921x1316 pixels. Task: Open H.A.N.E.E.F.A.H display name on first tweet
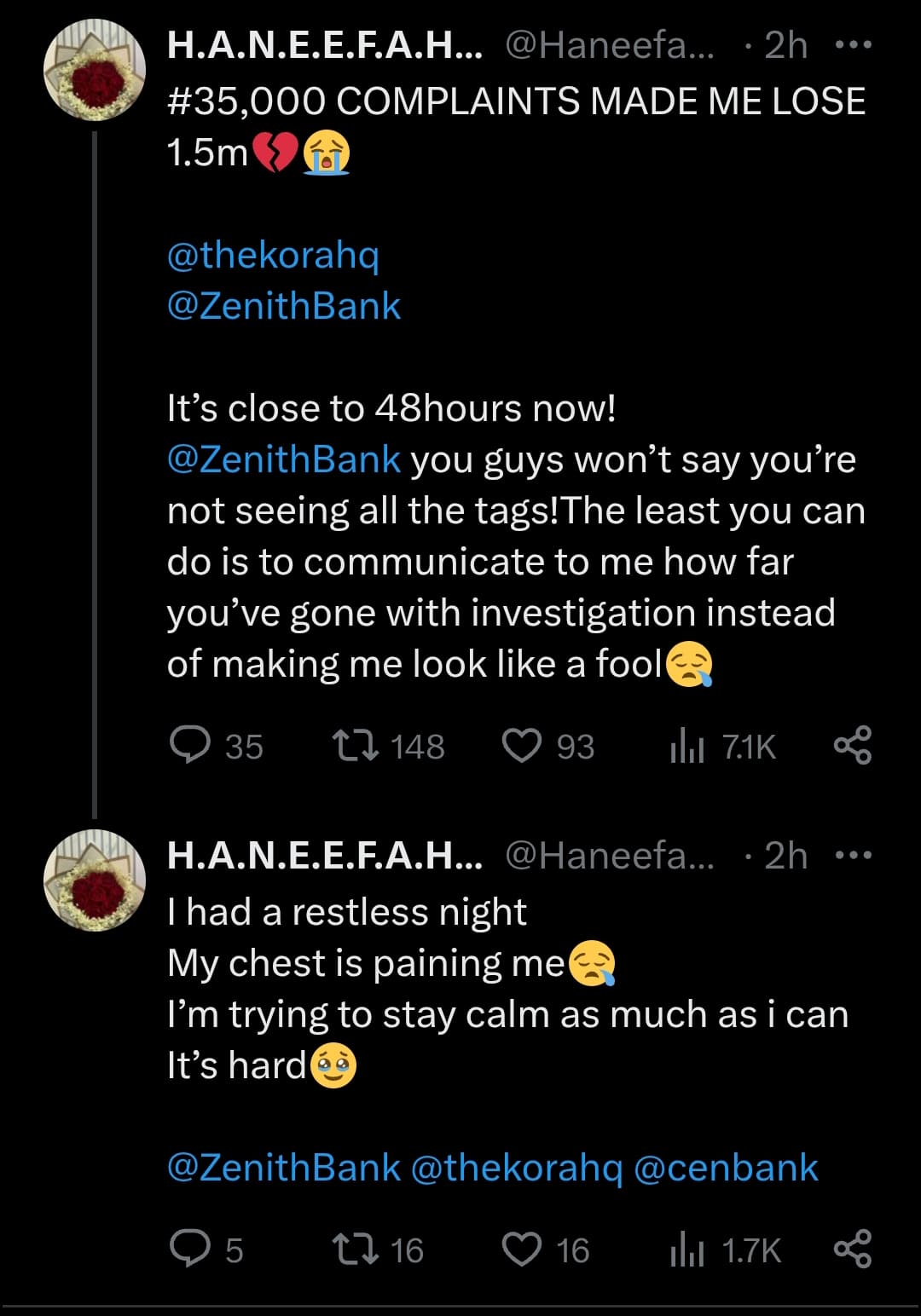tap(324, 45)
